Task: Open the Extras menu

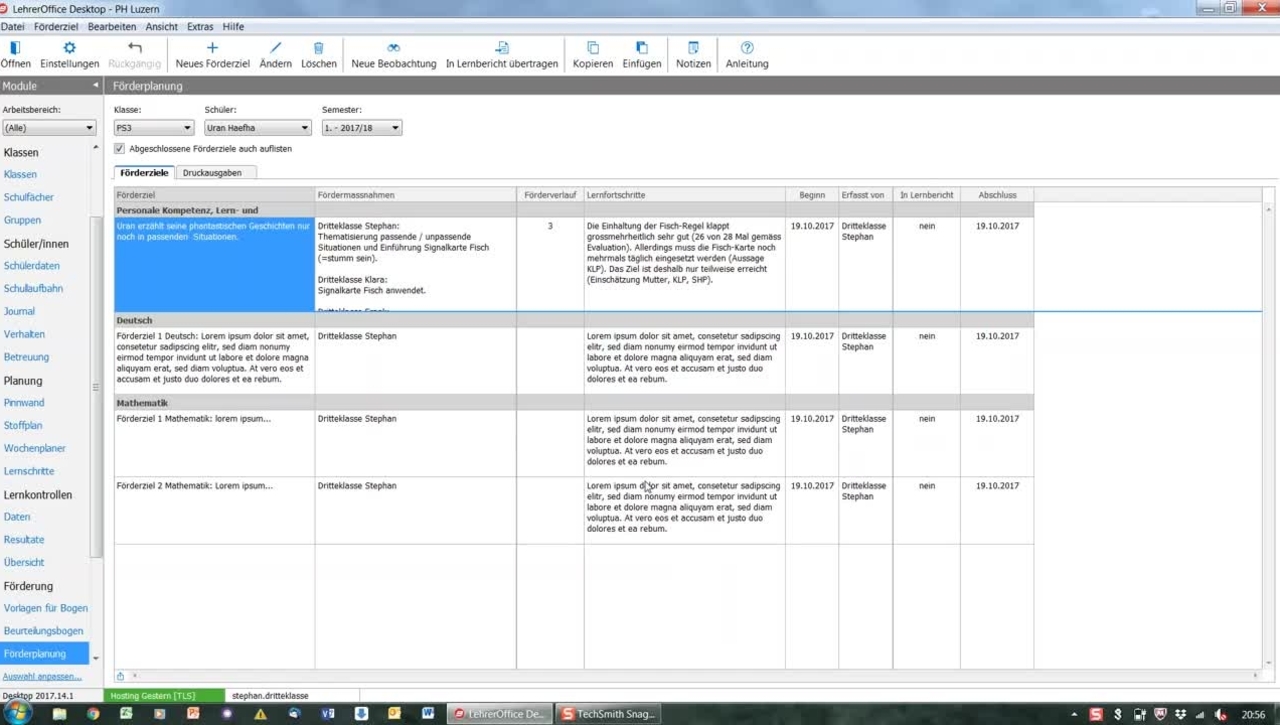Action: pos(200,27)
